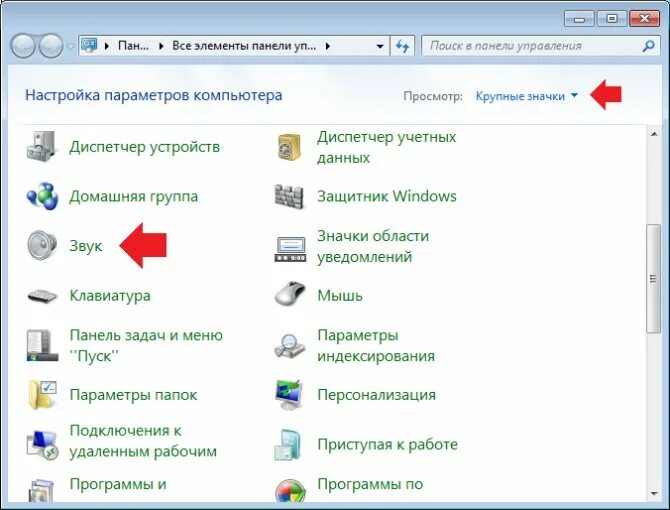Click the Control Panel address bar icon
This screenshot has width=670, height=510.
click(89, 45)
